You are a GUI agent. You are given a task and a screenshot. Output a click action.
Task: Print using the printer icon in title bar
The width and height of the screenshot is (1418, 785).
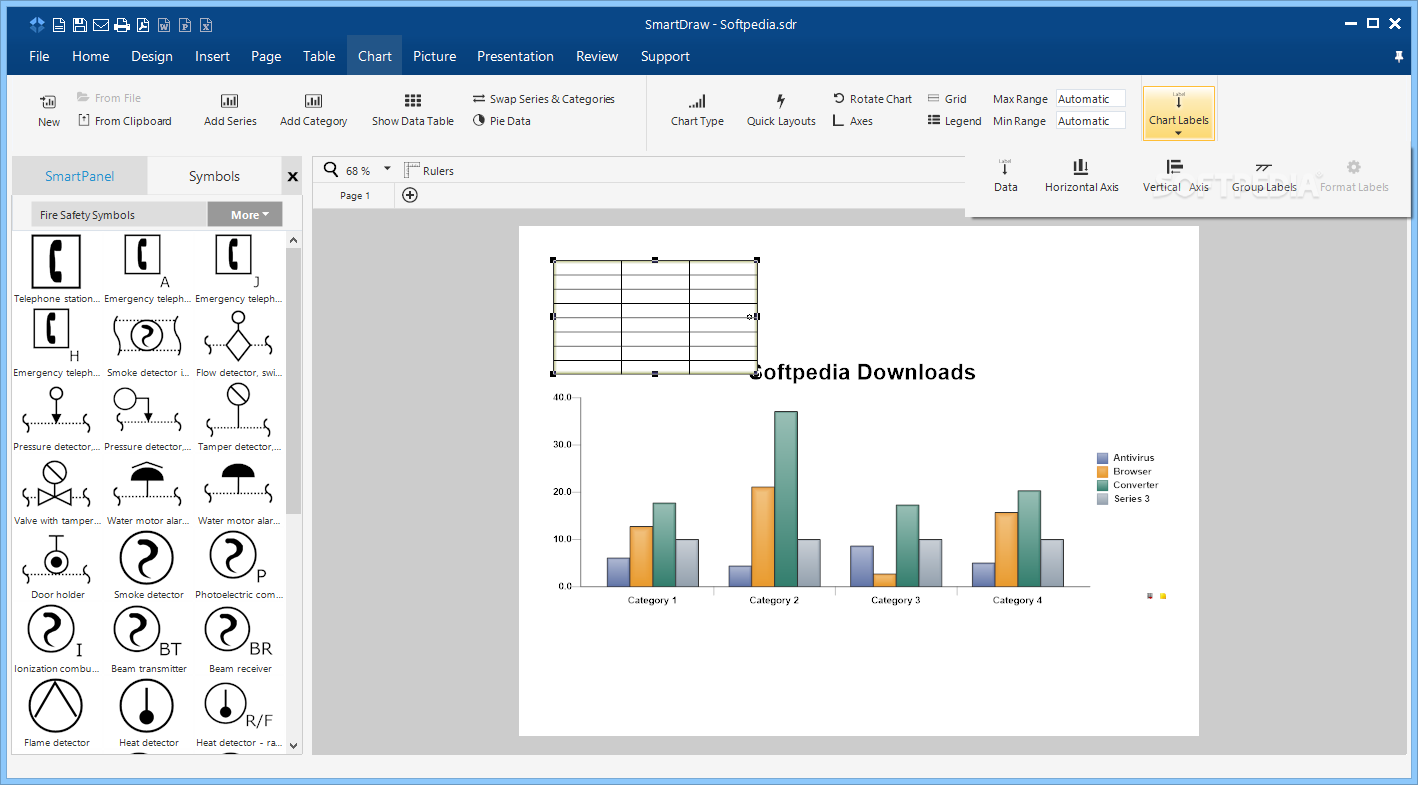click(x=122, y=25)
